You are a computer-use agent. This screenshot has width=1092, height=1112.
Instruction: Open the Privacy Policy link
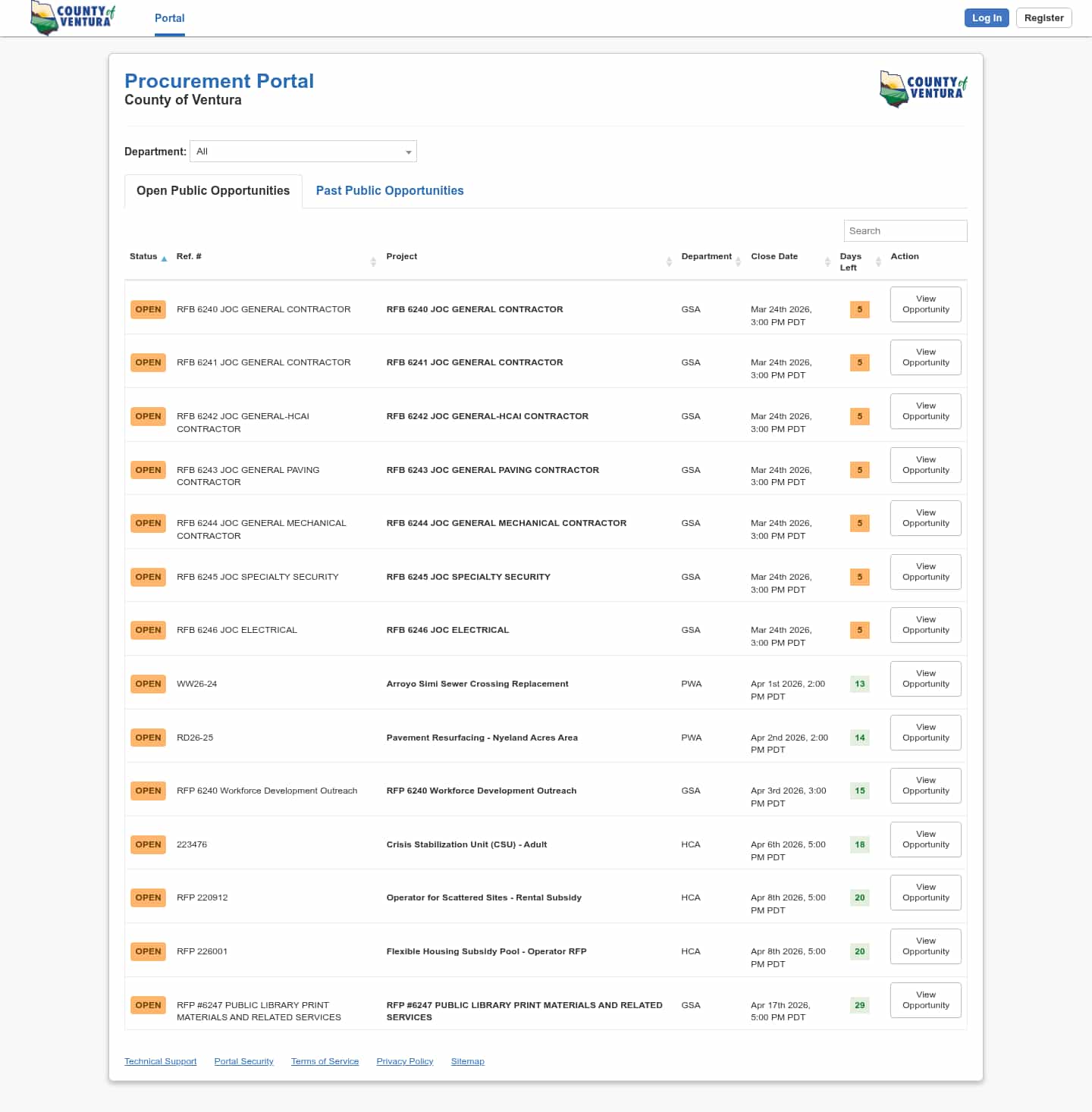(405, 1061)
